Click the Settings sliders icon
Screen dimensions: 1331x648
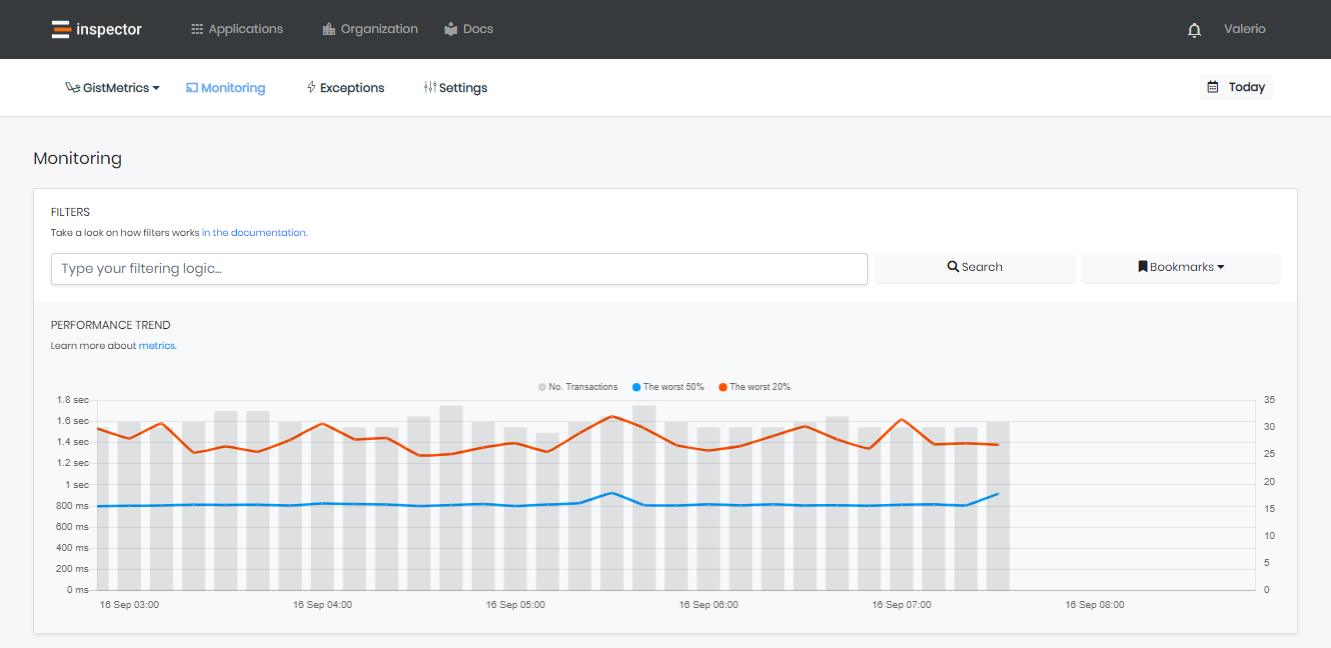(x=430, y=87)
